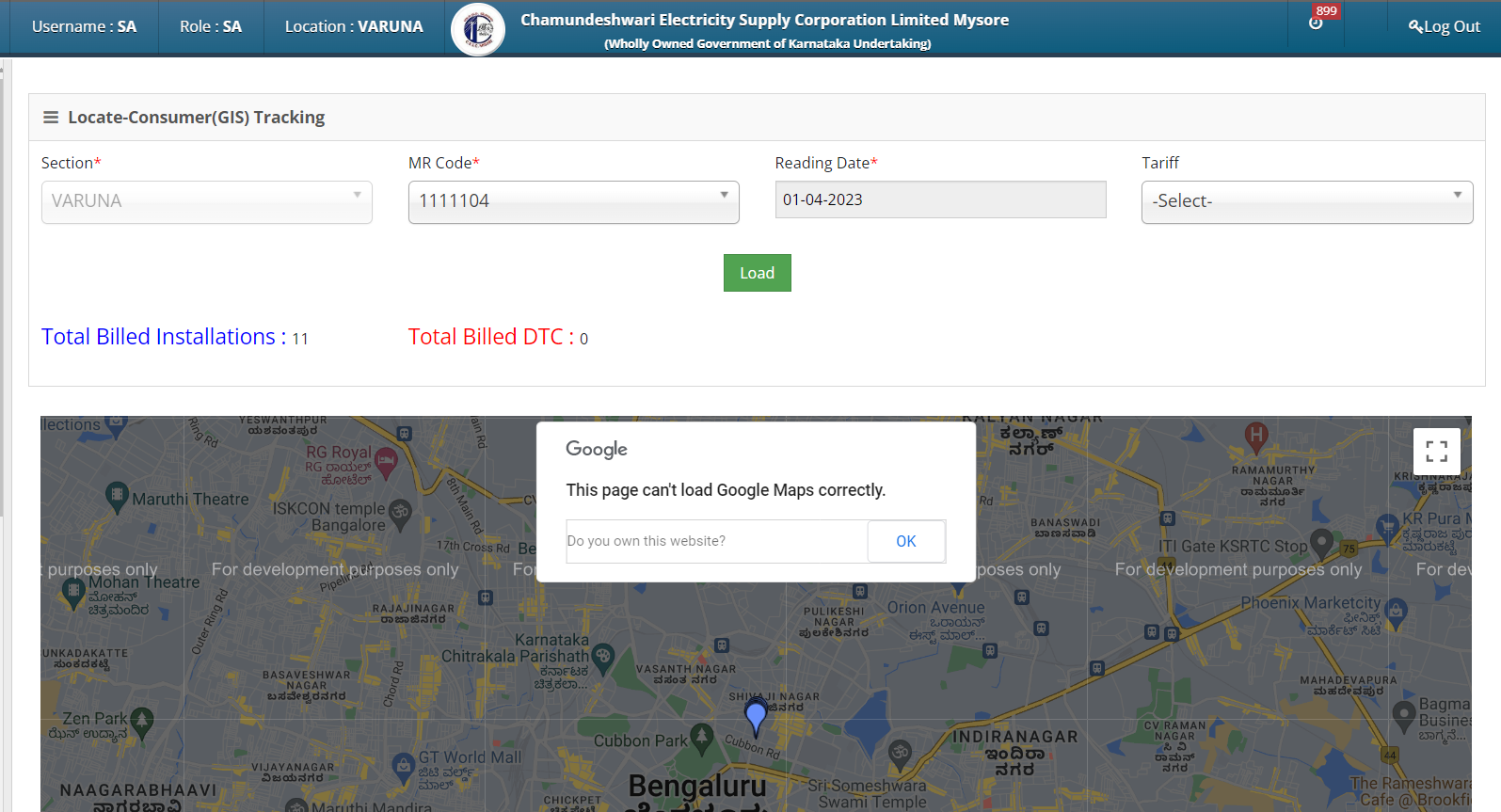Click OK in the Google Maps dialog
The height and width of the screenshot is (812, 1501).
coord(906,541)
